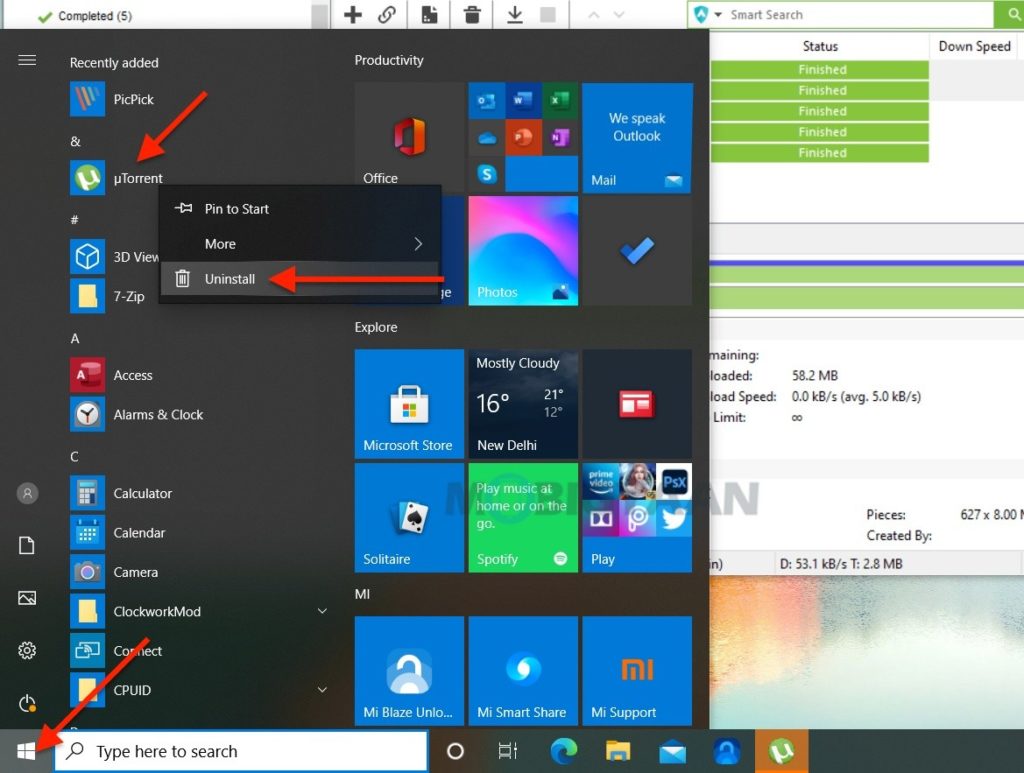The image size is (1024, 773).
Task: Click Create New Torrent file icon
Action: tap(430, 14)
